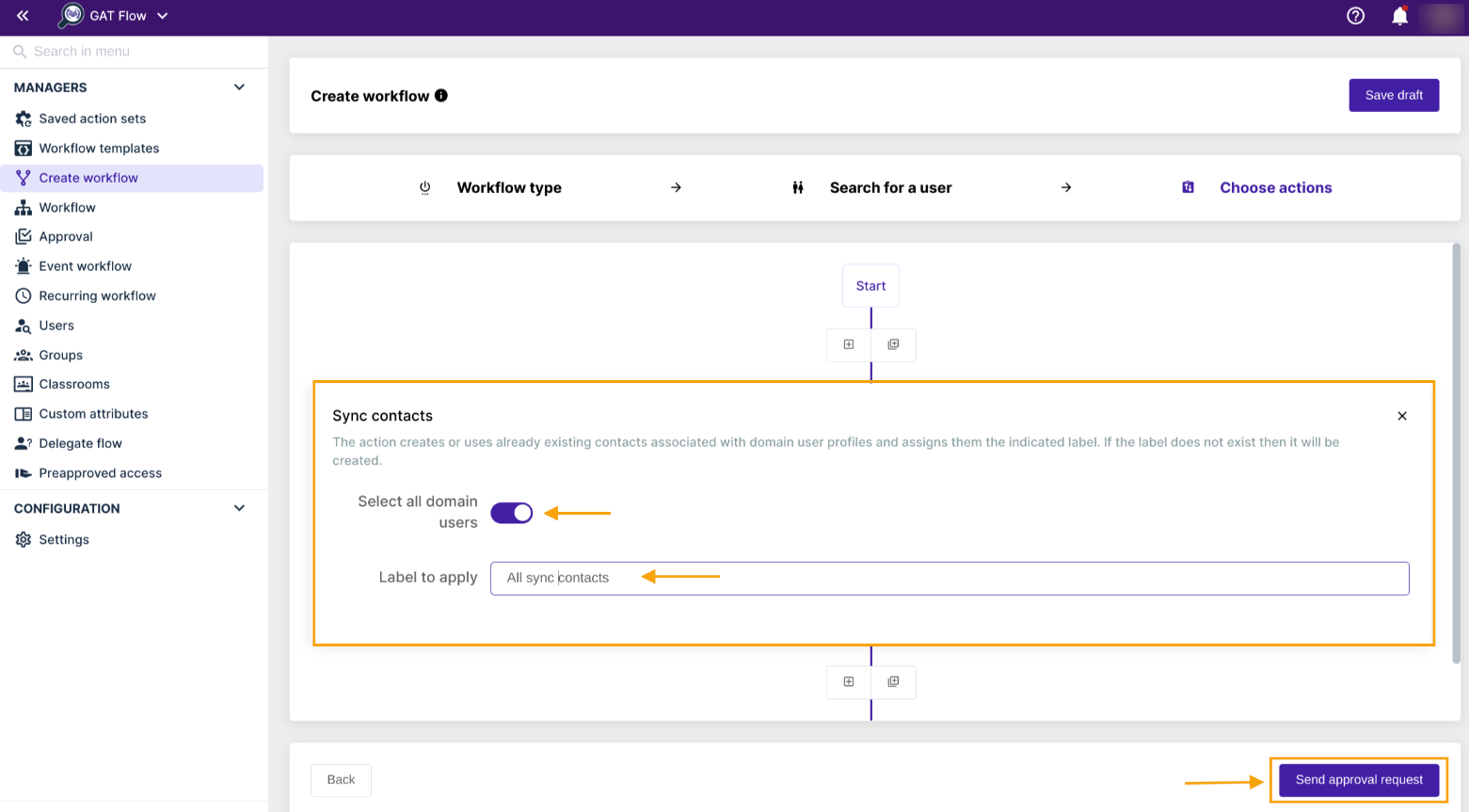Open Preapproved access settings

click(x=100, y=472)
